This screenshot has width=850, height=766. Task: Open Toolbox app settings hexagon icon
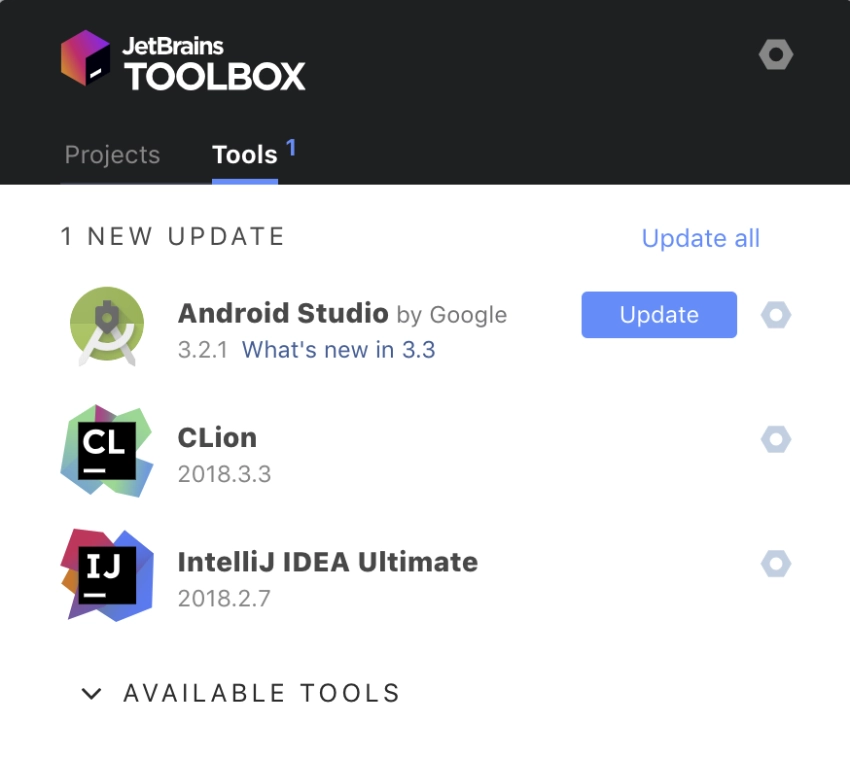[776, 55]
